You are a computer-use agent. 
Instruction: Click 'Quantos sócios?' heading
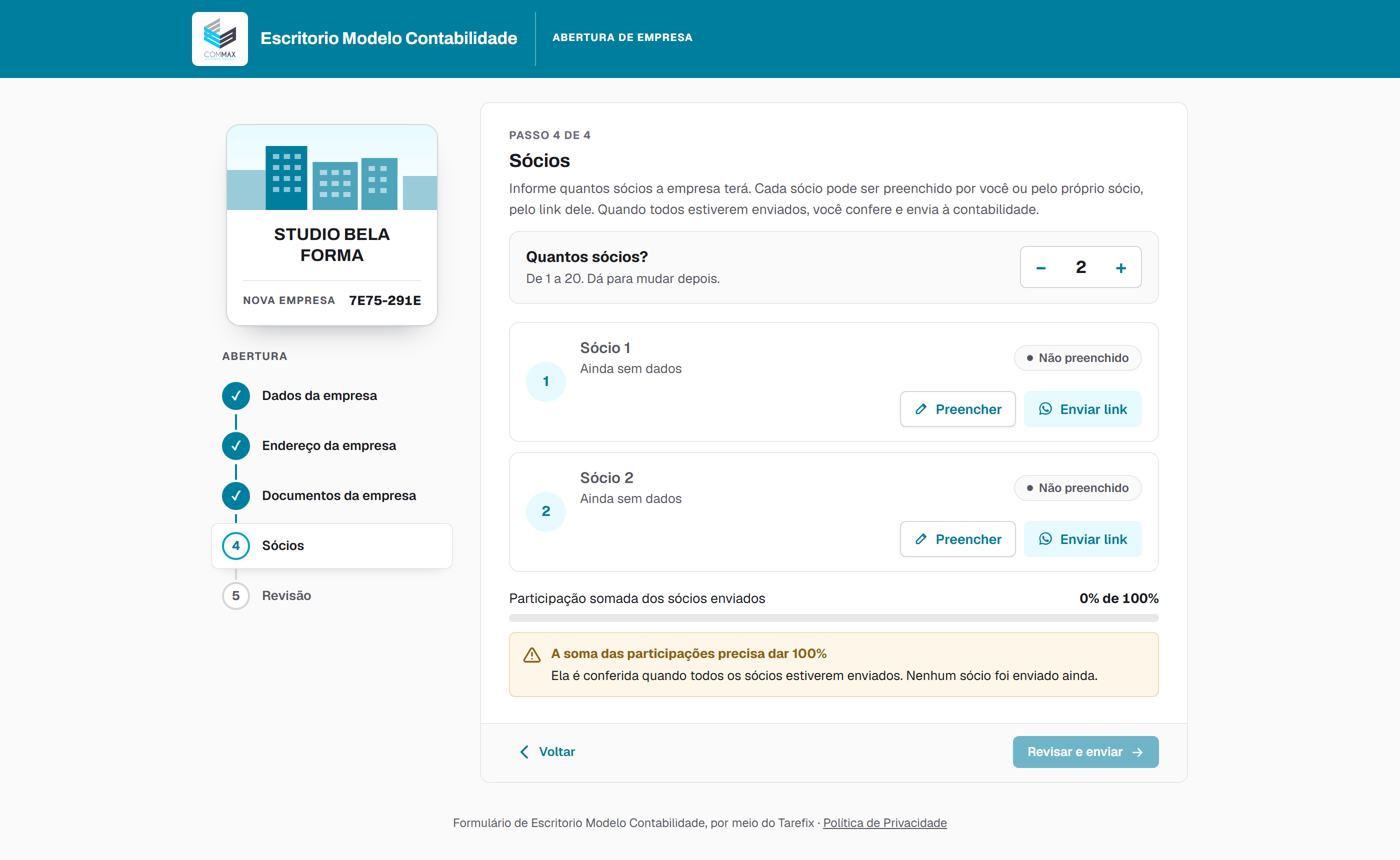[586, 256]
